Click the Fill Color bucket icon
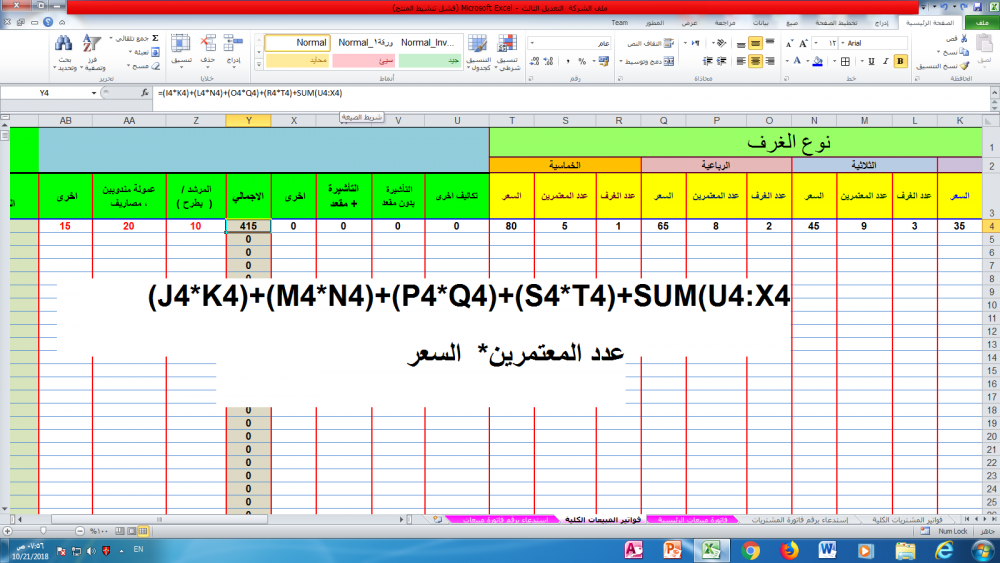This screenshot has height=563, width=1000. click(817, 61)
